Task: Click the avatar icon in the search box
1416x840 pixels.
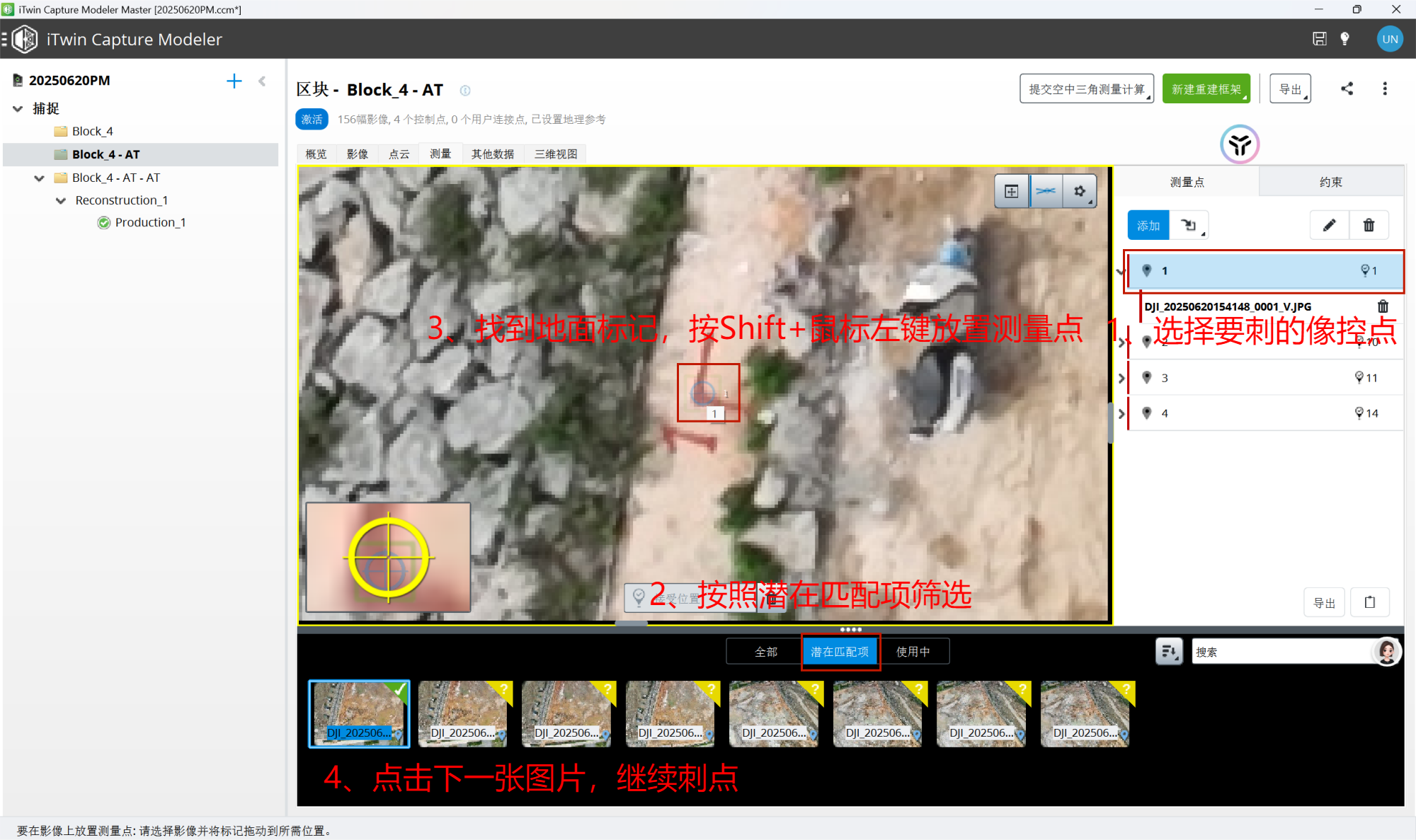Action: (1387, 652)
